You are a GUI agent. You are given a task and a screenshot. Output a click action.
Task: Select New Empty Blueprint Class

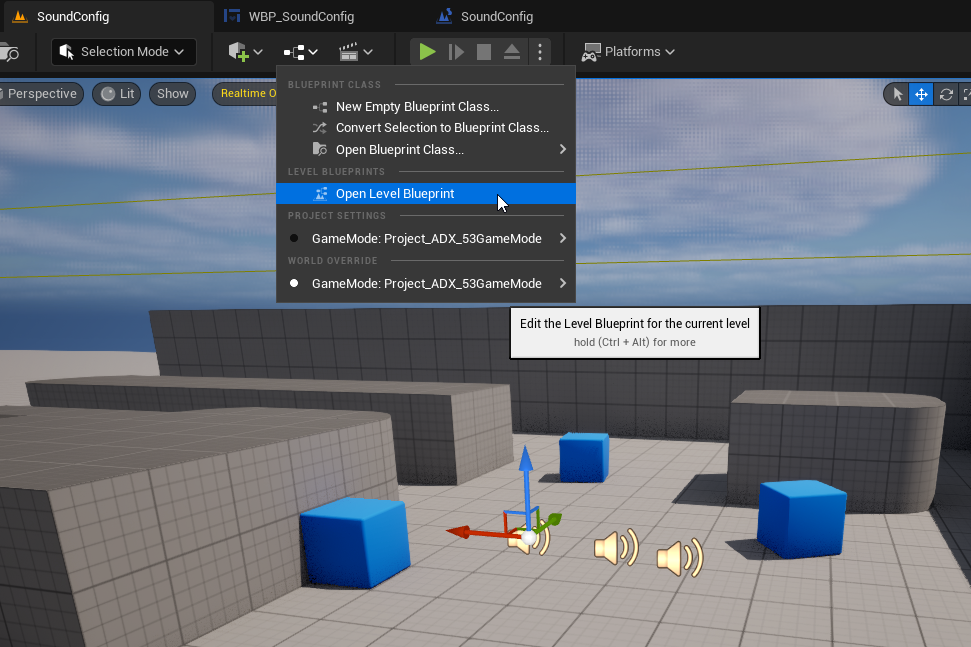click(425, 106)
